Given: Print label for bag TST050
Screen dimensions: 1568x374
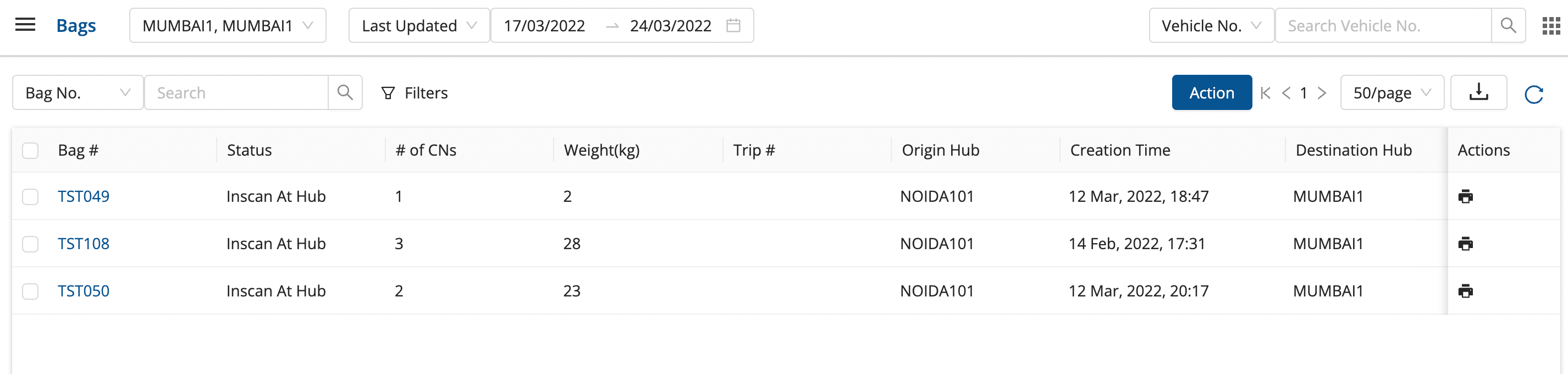Looking at the screenshot, I should [x=1465, y=291].
